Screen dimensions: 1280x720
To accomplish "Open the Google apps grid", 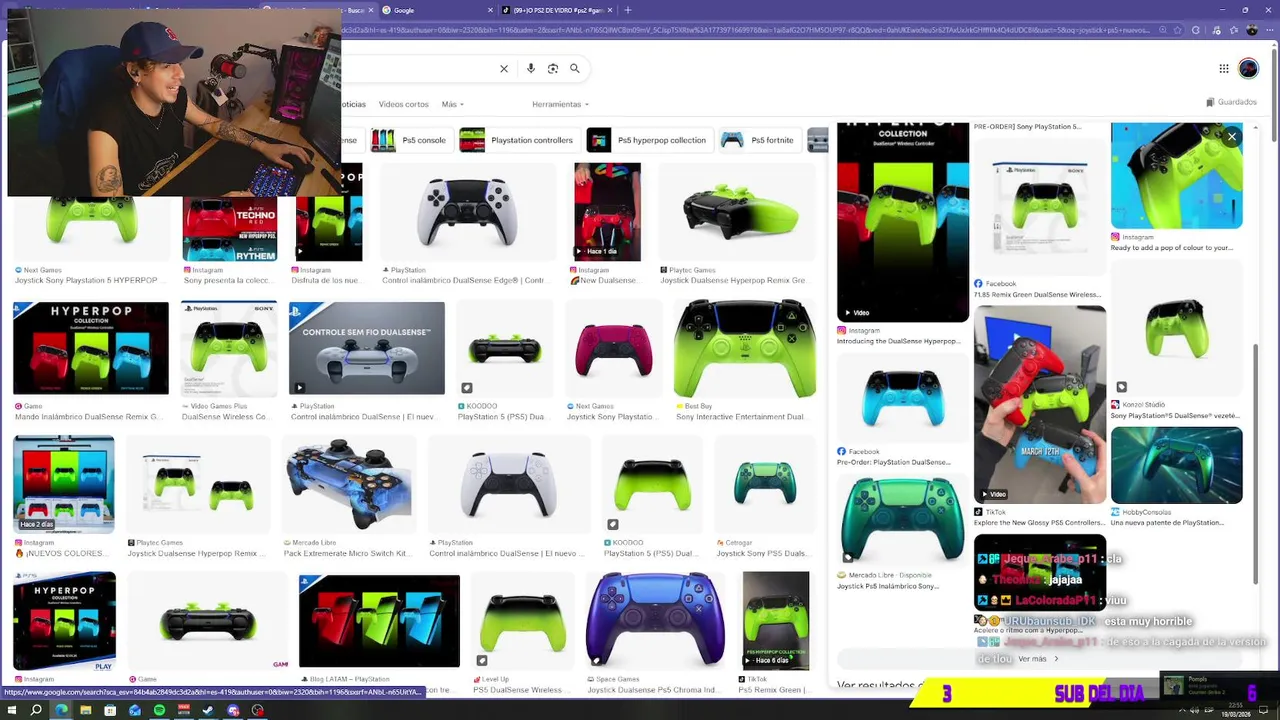I will coord(1224,69).
